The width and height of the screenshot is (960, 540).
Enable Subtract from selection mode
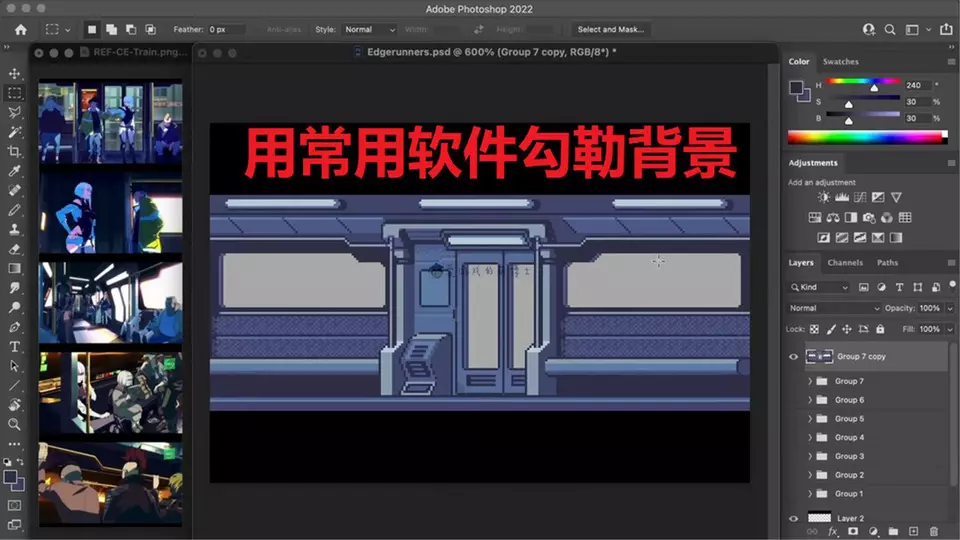pos(131,29)
